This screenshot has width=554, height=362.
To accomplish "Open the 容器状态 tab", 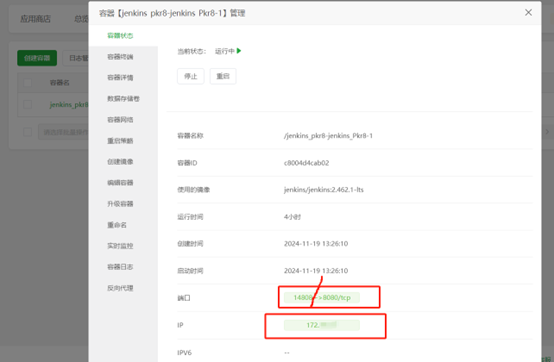I will click(x=120, y=36).
